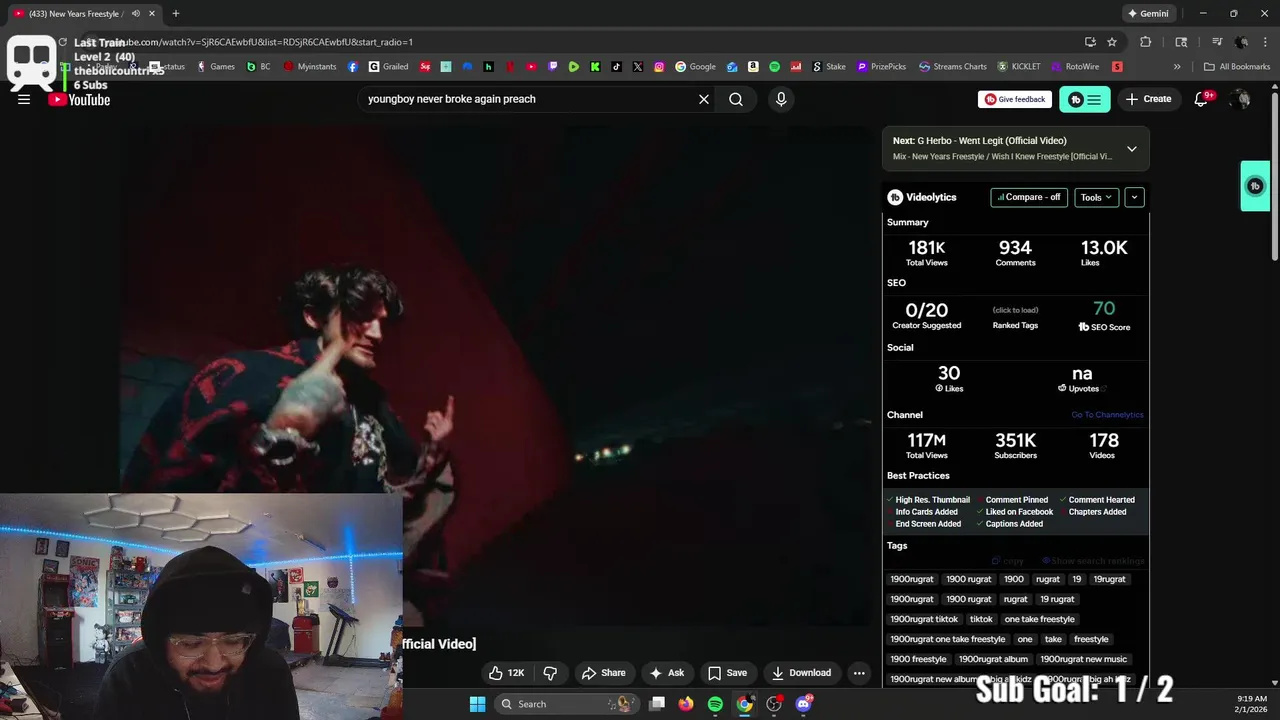Dislike the video with thumbs down
The width and height of the screenshot is (1280, 720).
(x=550, y=673)
